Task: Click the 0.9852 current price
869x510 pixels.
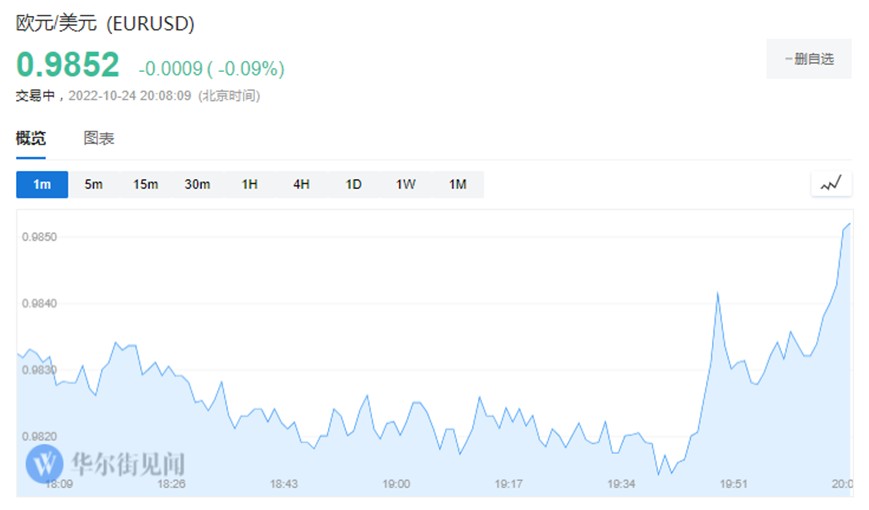Action: click(x=68, y=65)
